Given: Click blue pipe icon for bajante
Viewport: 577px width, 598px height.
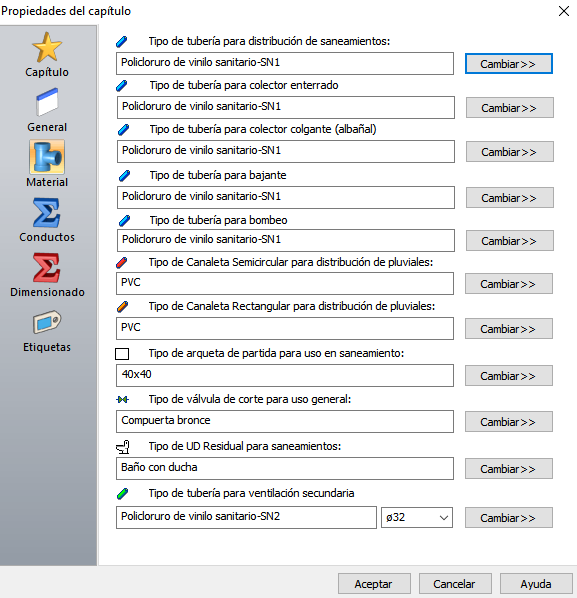Looking at the screenshot, I should tap(125, 175).
